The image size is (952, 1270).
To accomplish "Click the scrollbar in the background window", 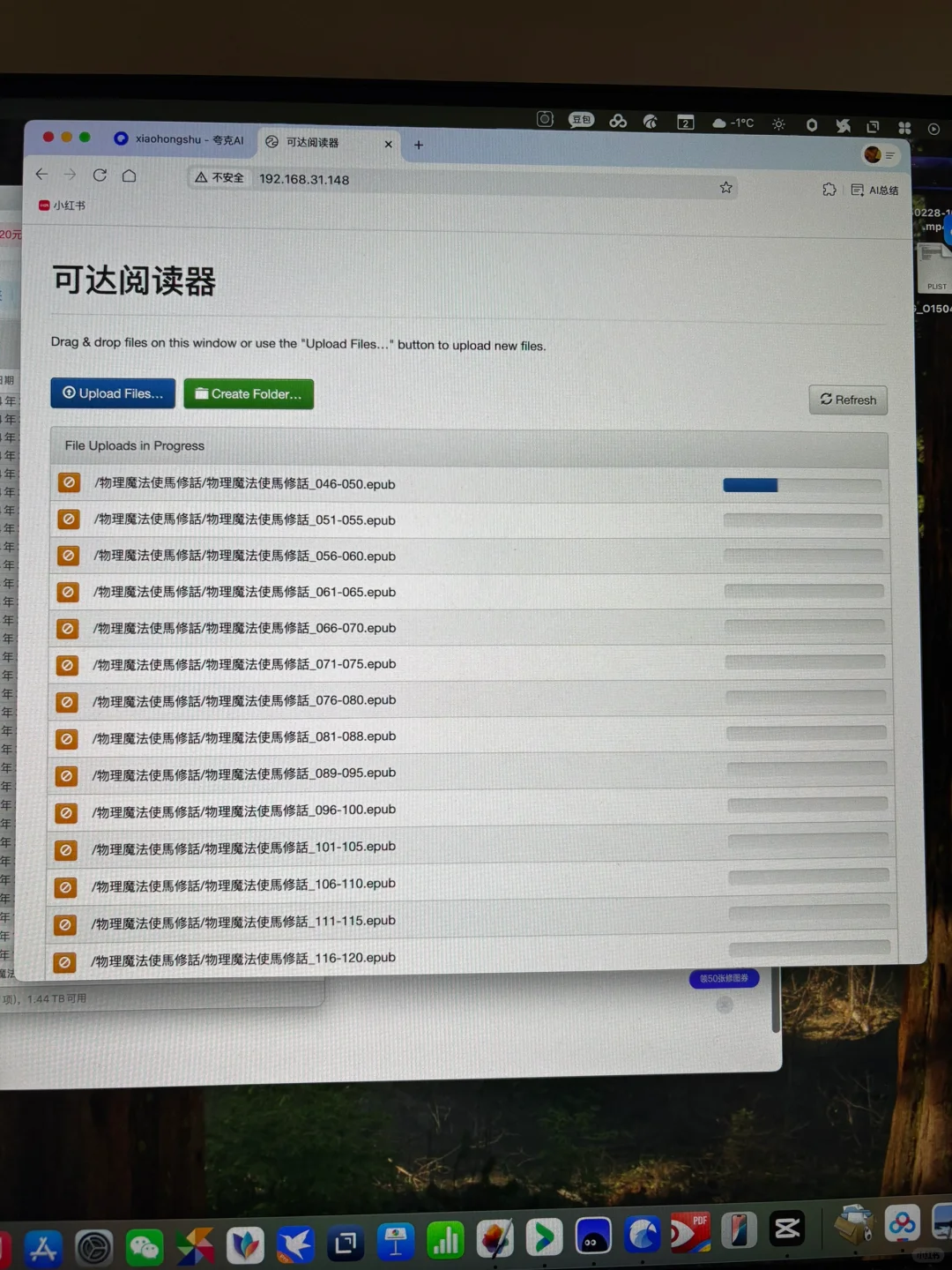I will point(776,1001).
